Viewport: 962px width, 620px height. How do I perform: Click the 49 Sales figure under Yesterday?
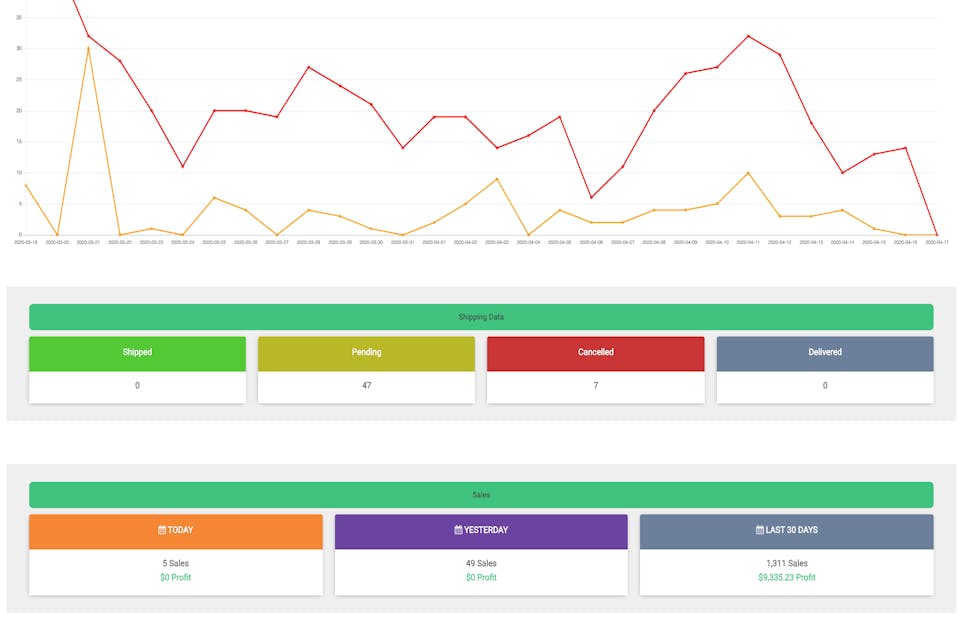481,564
